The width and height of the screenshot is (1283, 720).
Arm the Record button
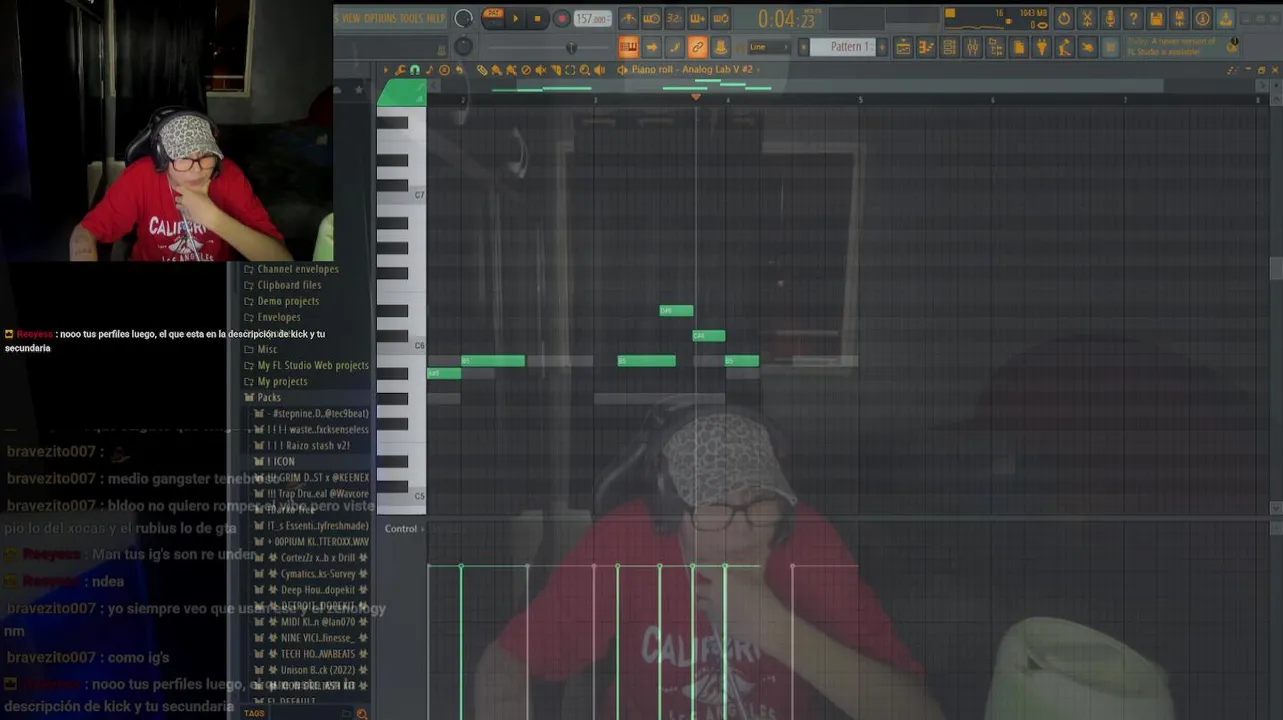coord(562,18)
